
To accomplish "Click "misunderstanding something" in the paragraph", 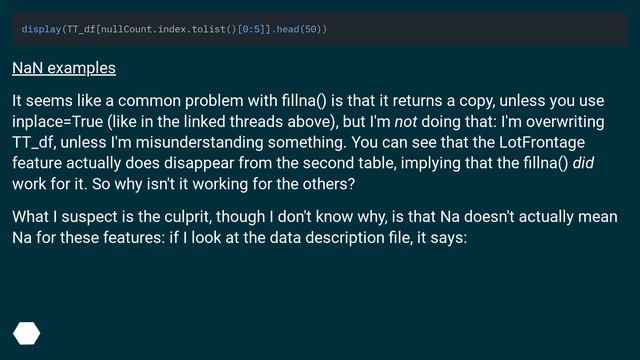I will coord(241,142).
